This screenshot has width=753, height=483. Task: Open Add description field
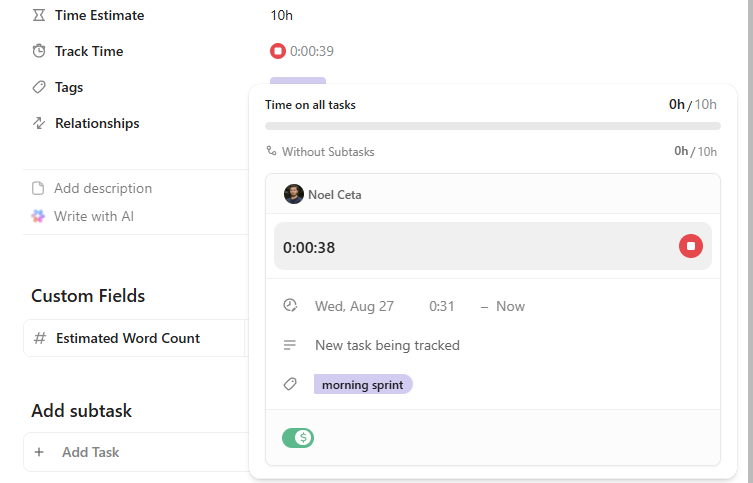click(x=103, y=188)
